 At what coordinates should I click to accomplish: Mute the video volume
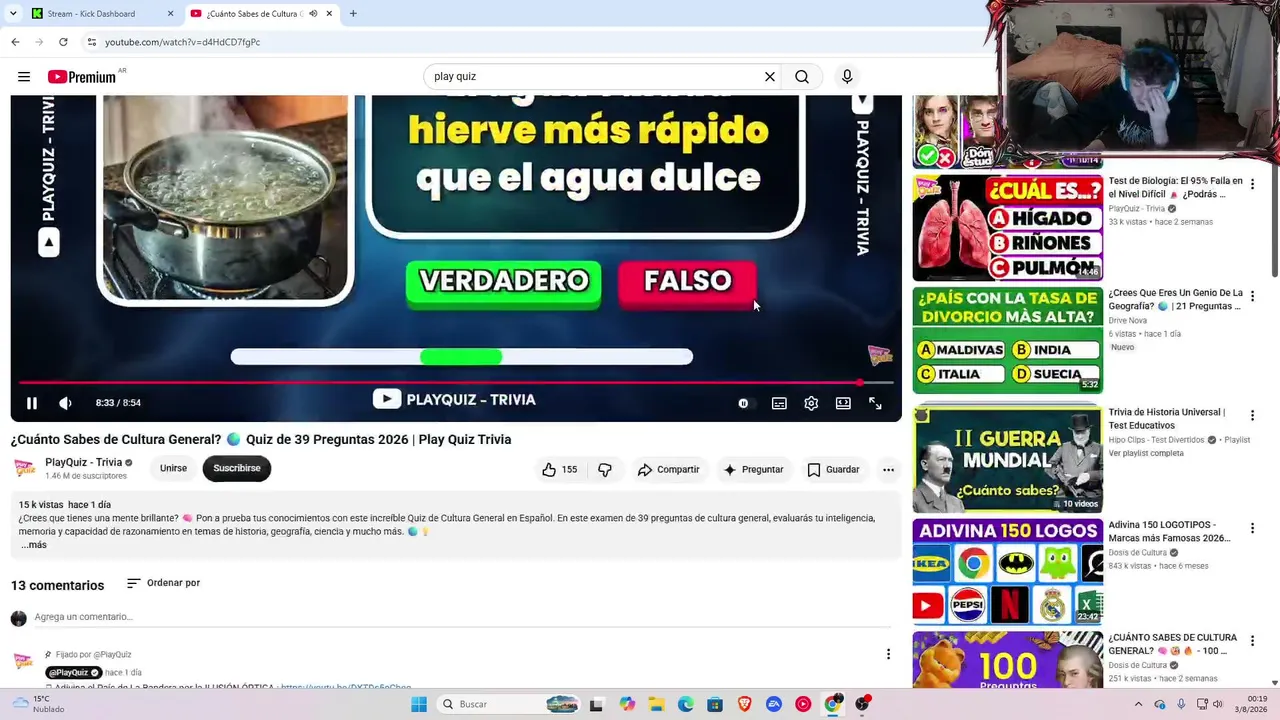pyautogui.click(x=66, y=403)
